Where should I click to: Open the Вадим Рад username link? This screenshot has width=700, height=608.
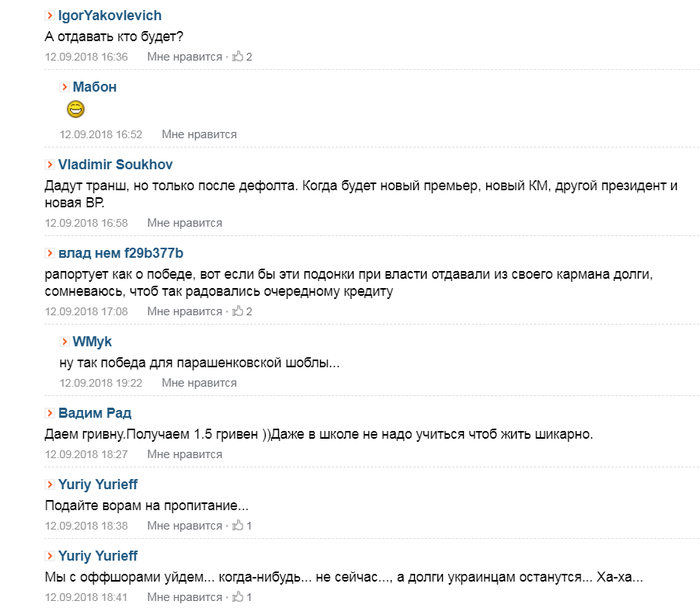(95, 413)
